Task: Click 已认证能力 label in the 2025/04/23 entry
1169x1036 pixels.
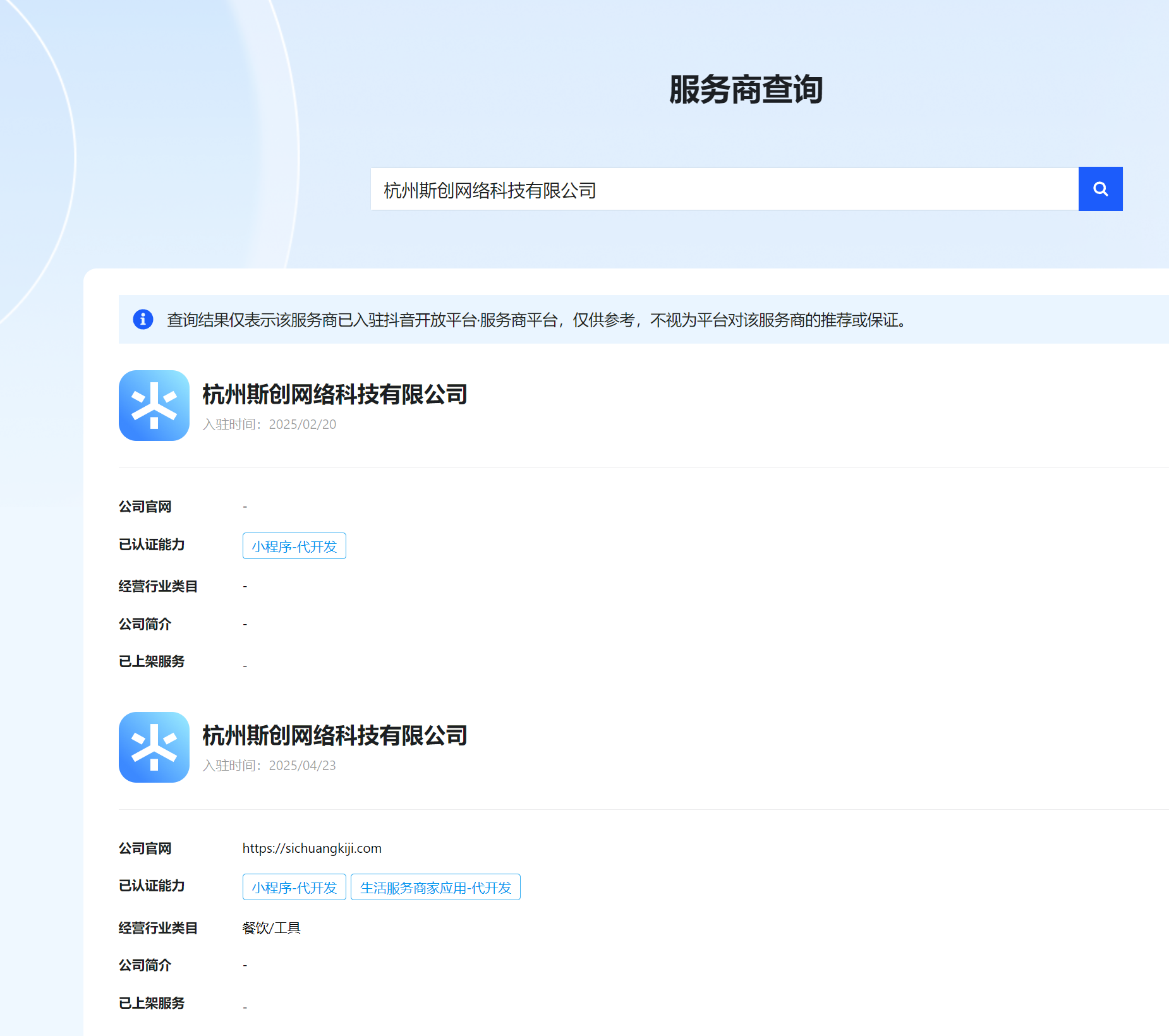Action: 152,886
